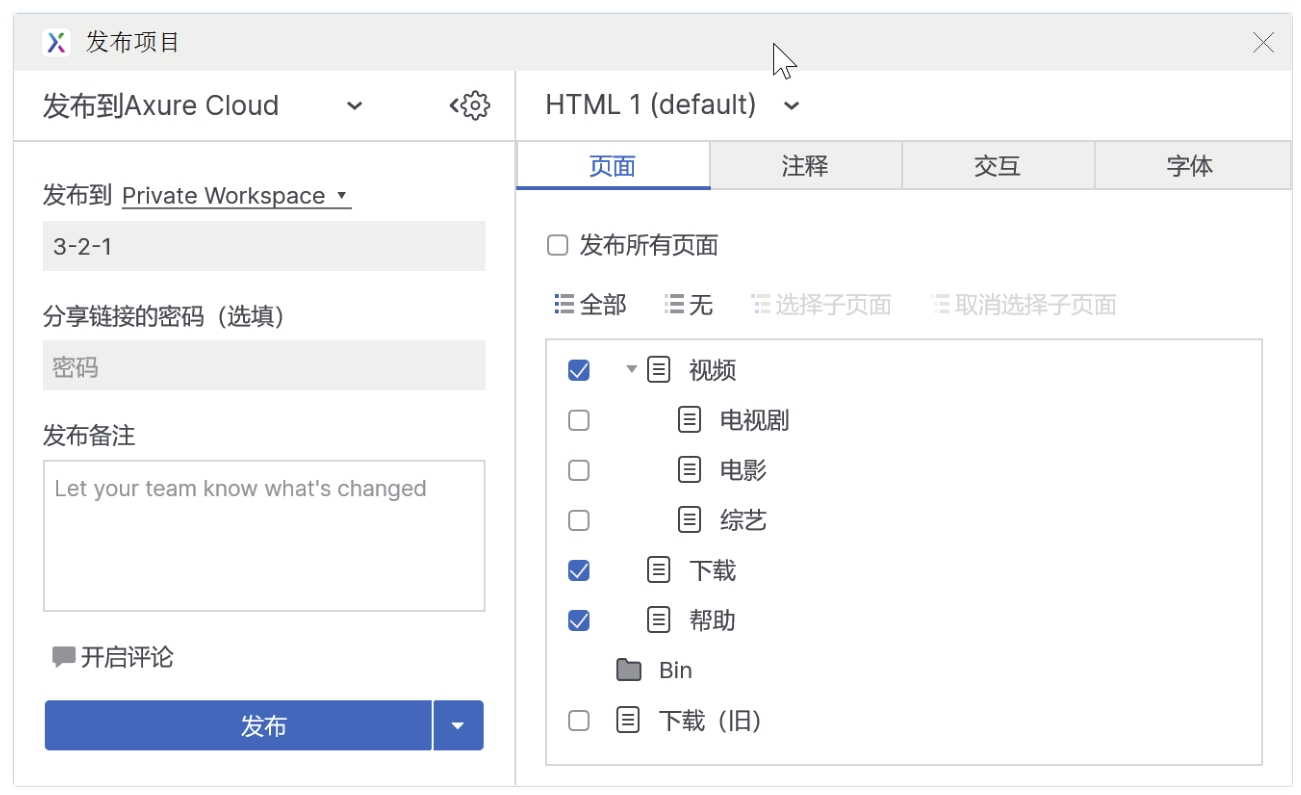The width and height of the screenshot is (1301, 795).
Task: Select the Bin folder icon
Action: point(628,670)
